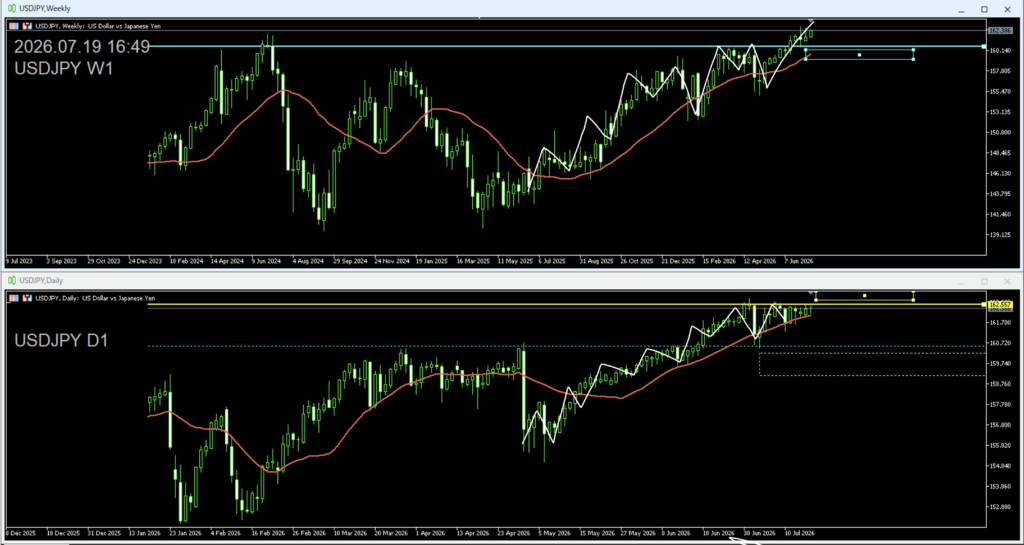Viewport: 1024px width, 545px height.
Task: Click 146.130 on the Weekly price scale
Action: (x=1000, y=174)
